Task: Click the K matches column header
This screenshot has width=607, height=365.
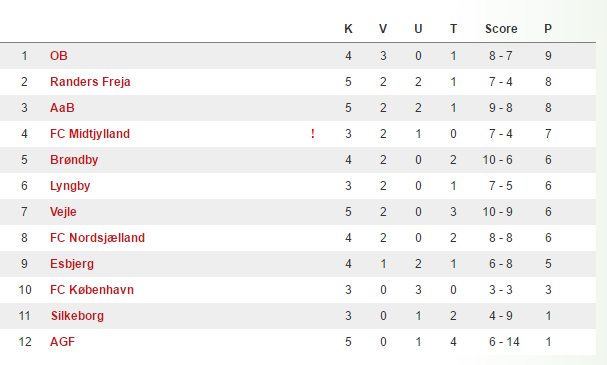Action: tap(348, 29)
